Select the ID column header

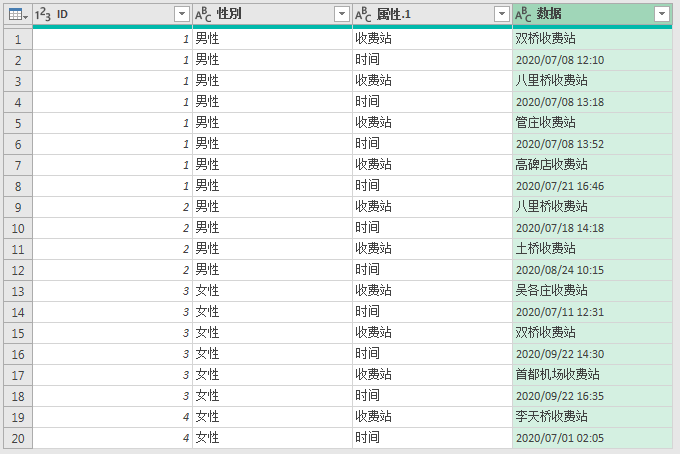112,14
